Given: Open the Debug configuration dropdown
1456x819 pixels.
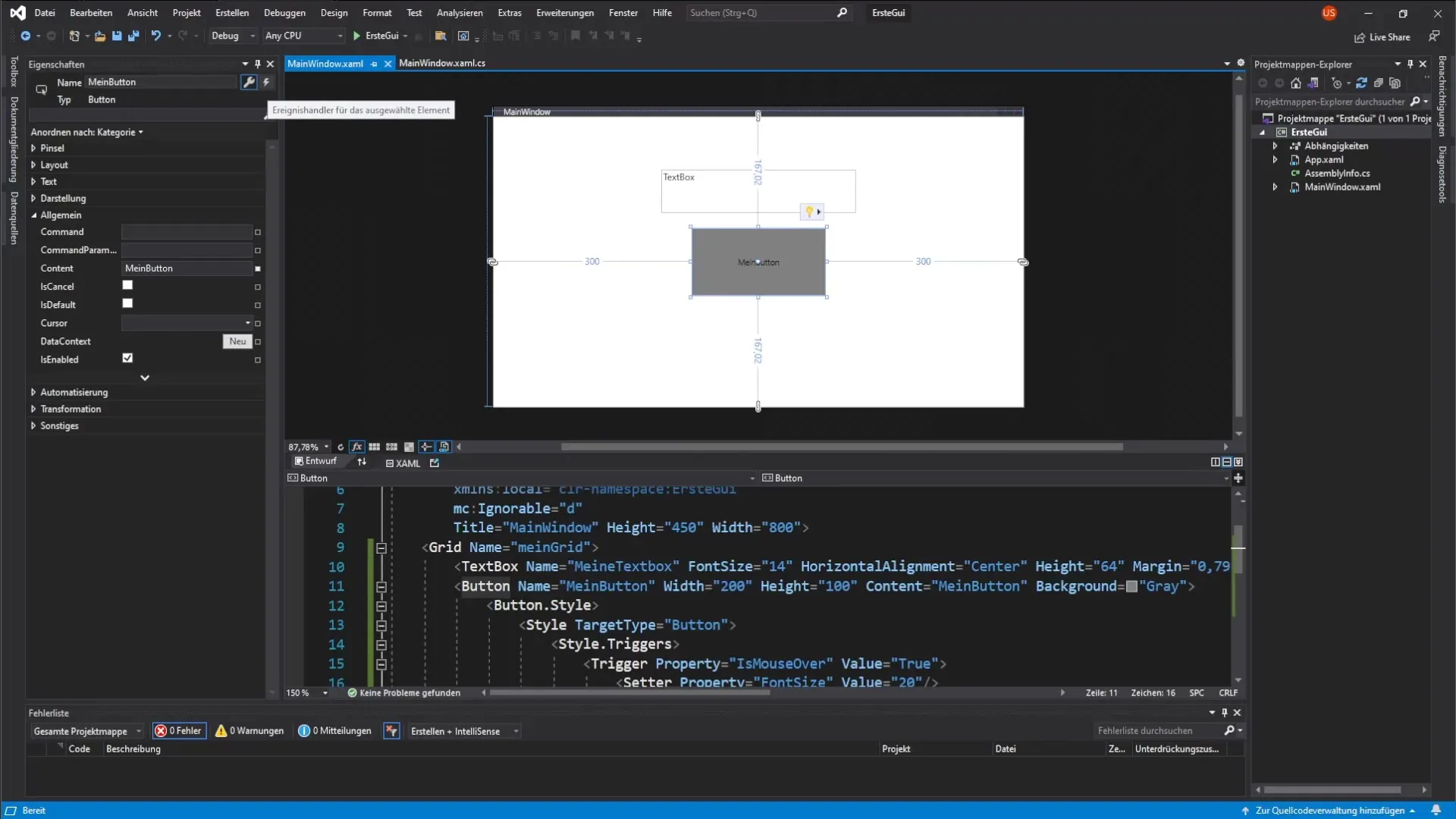Looking at the screenshot, I should 233,36.
